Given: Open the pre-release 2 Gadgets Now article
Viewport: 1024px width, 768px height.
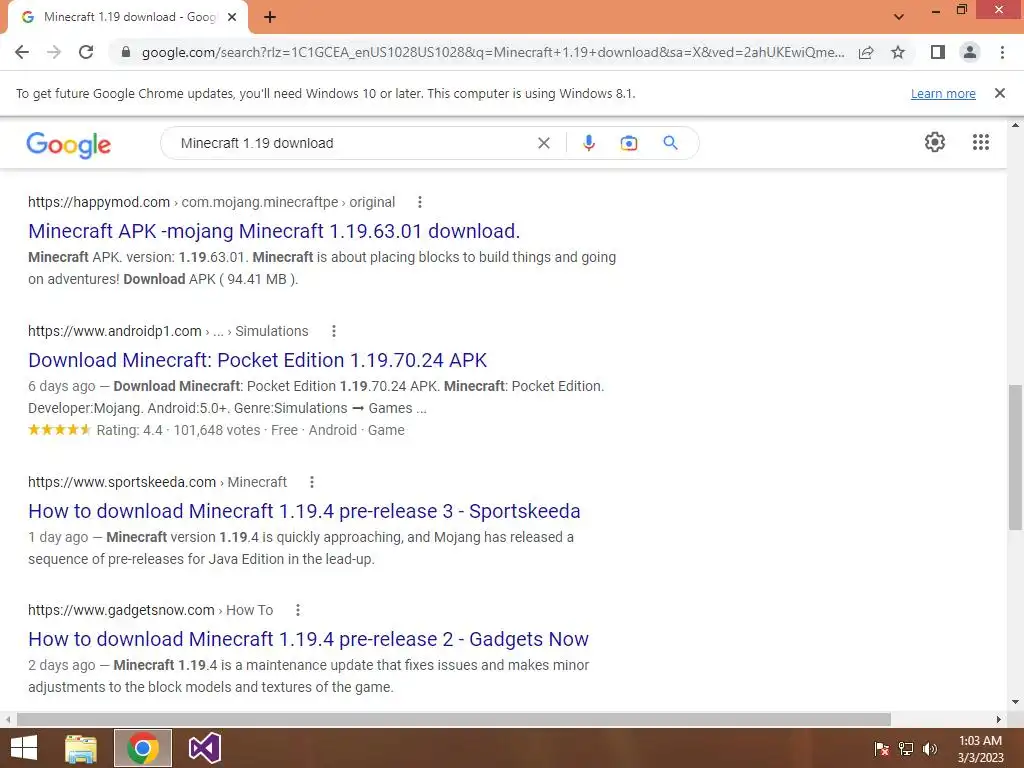Looking at the screenshot, I should [x=308, y=639].
